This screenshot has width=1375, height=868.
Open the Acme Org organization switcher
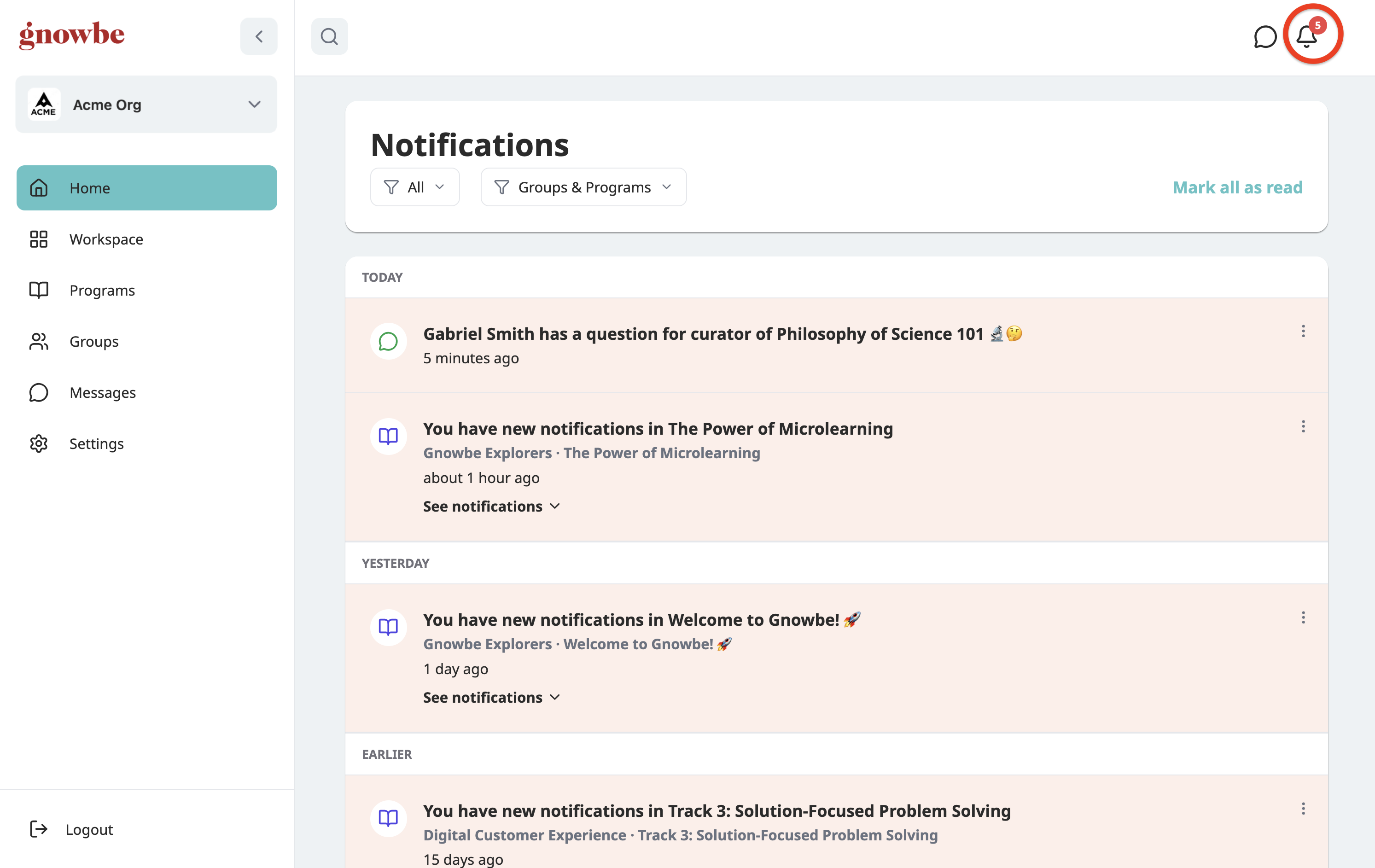(x=146, y=105)
